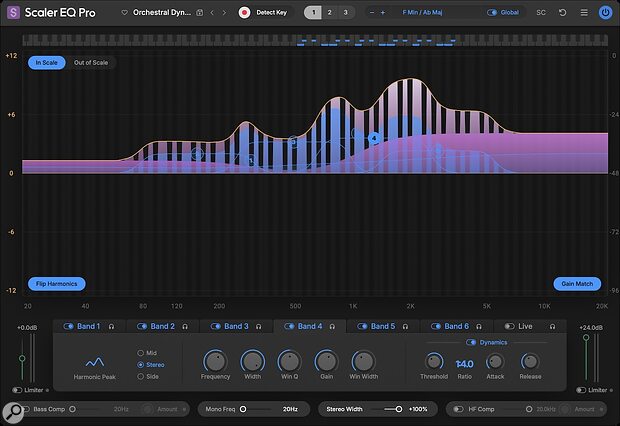The height and width of the screenshot is (426, 620).
Task: Save the preset with the disk icon
Action: coord(200,13)
